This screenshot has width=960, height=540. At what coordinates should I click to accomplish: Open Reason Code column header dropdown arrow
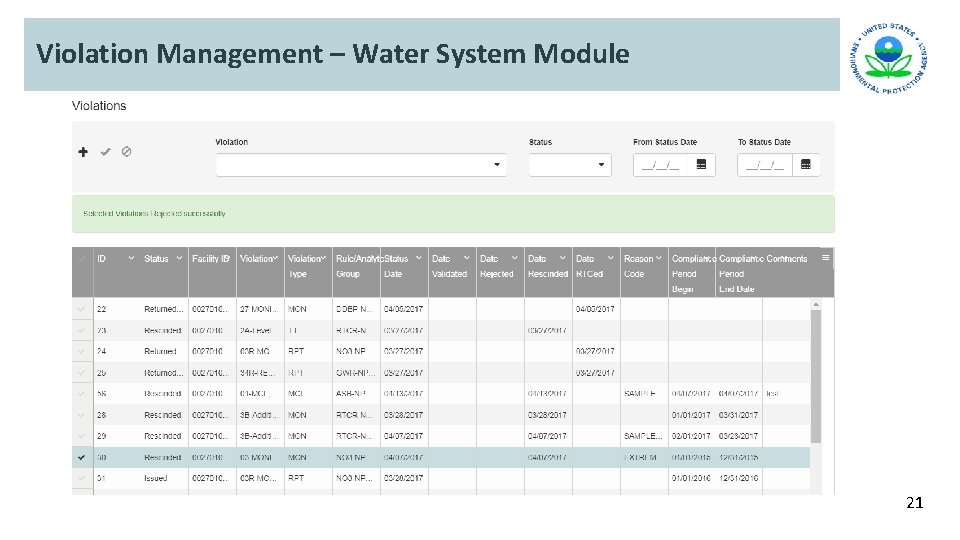[x=659, y=258]
